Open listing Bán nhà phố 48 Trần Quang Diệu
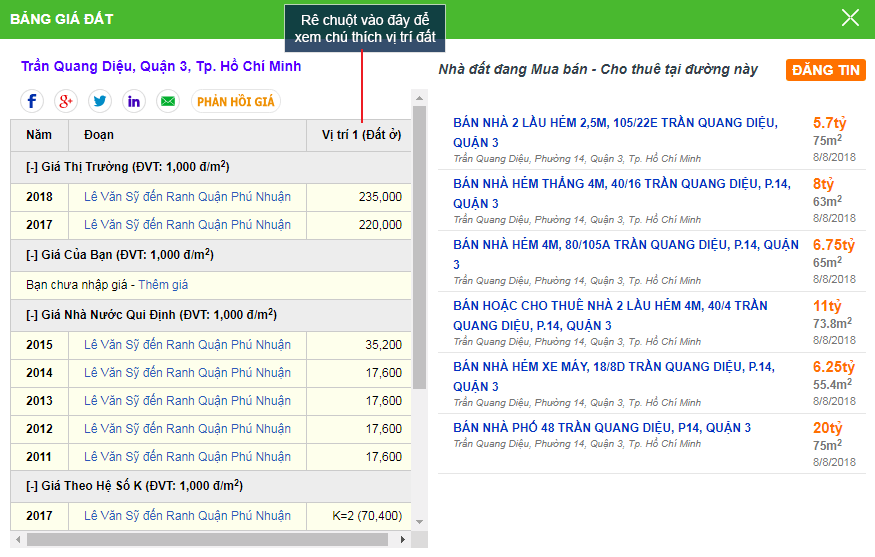Screen dimensions: 875x557 click(602, 428)
